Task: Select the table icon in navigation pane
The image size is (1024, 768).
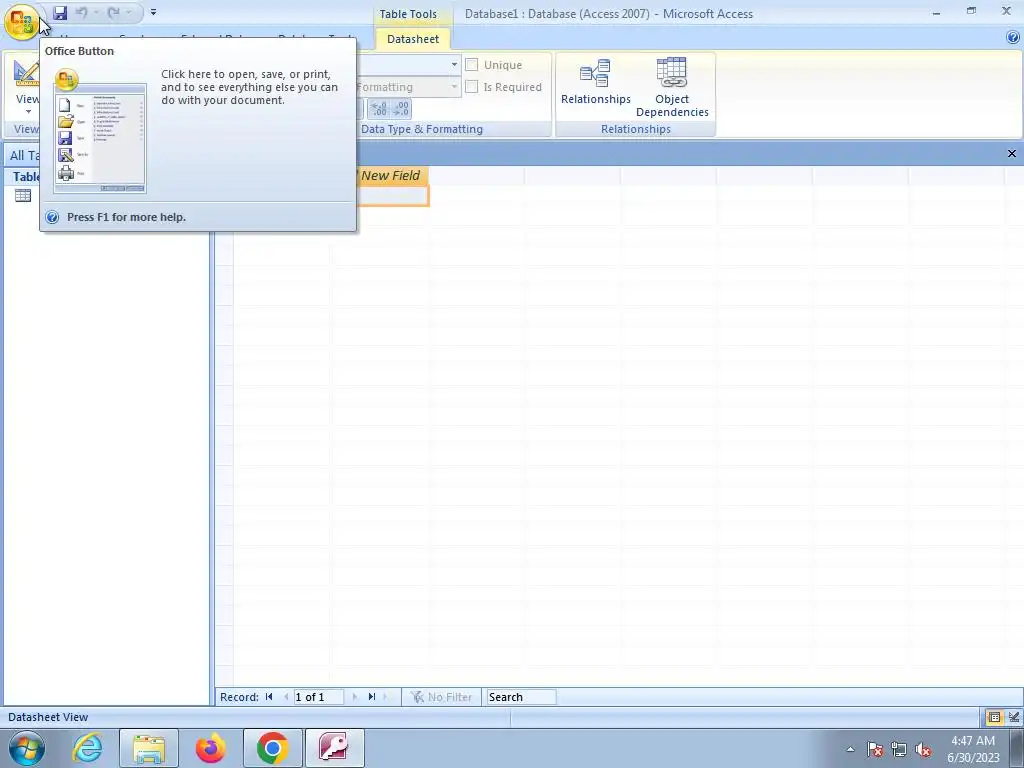Action: tap(23, 195)
